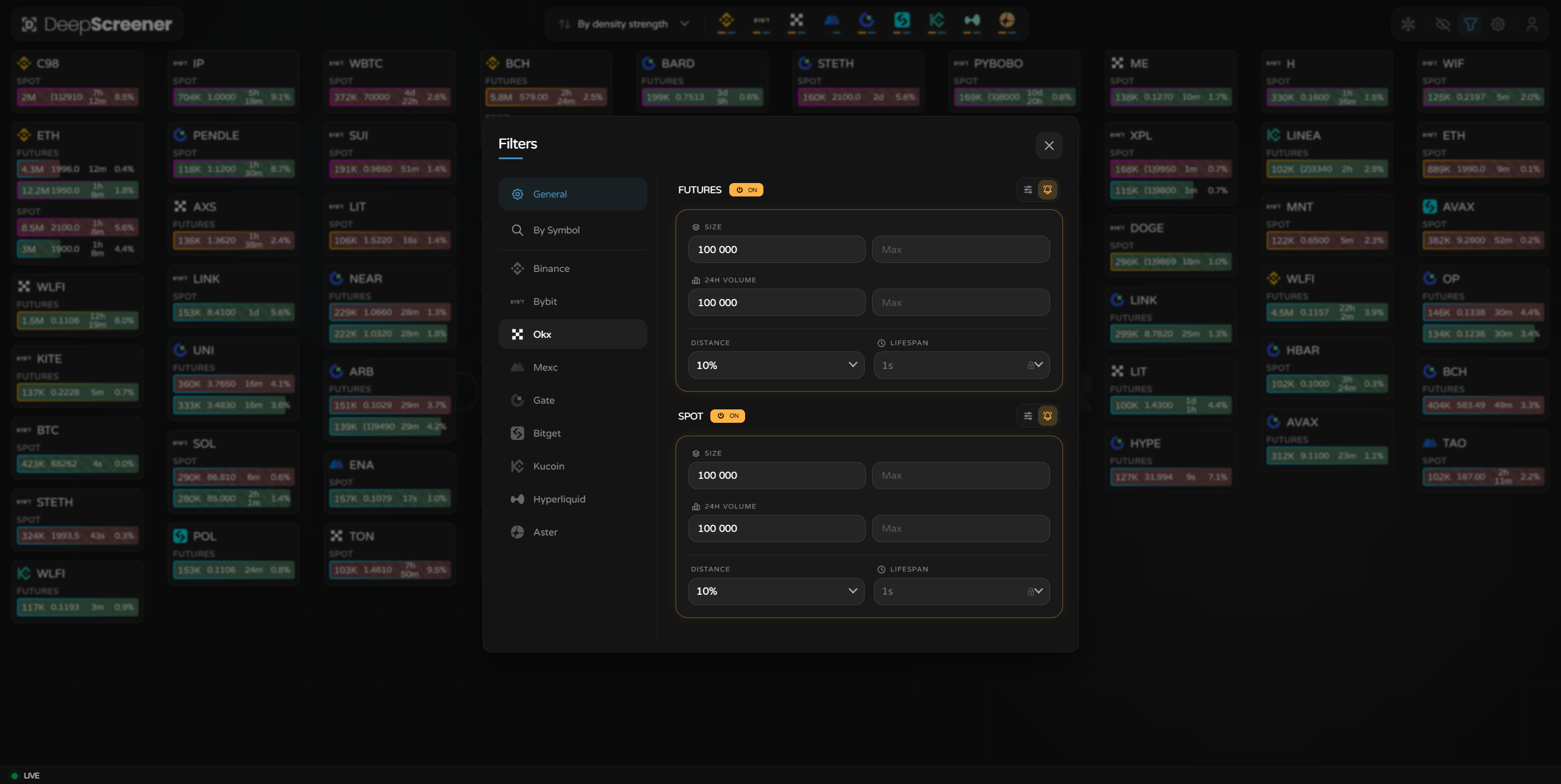Expand the By density strength sorting dropdown
Screen dimensions: 1561x784
point(623,24)
